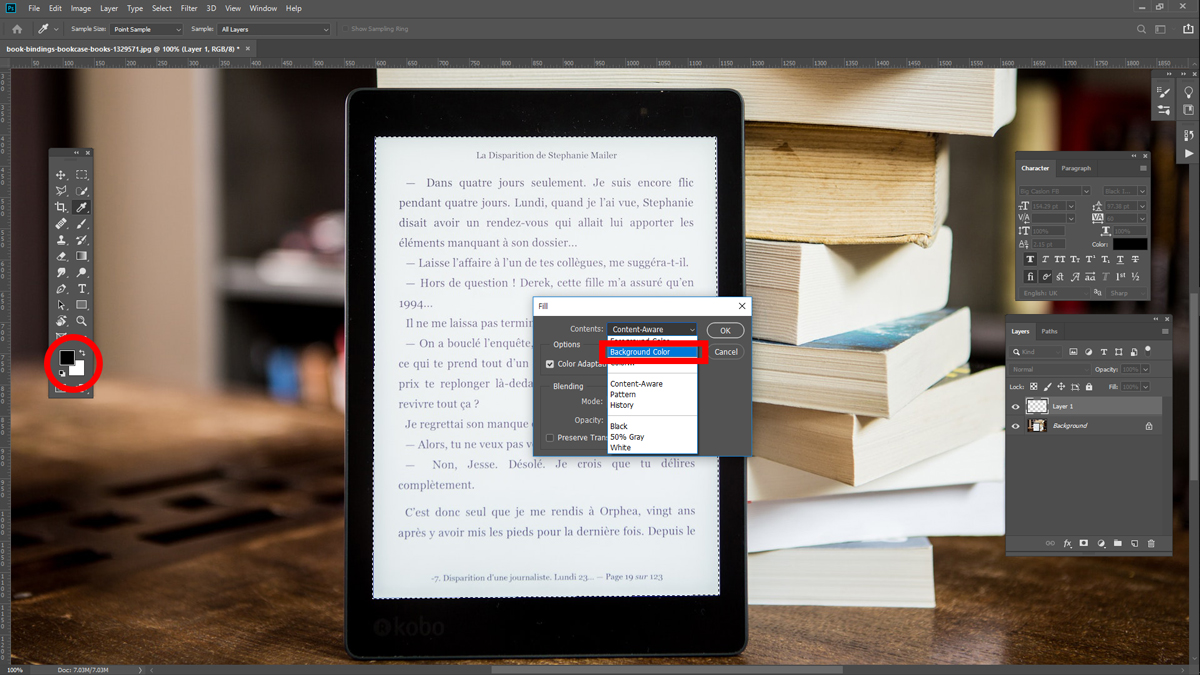Select the Background layer thumbnail

(1036, 426)
